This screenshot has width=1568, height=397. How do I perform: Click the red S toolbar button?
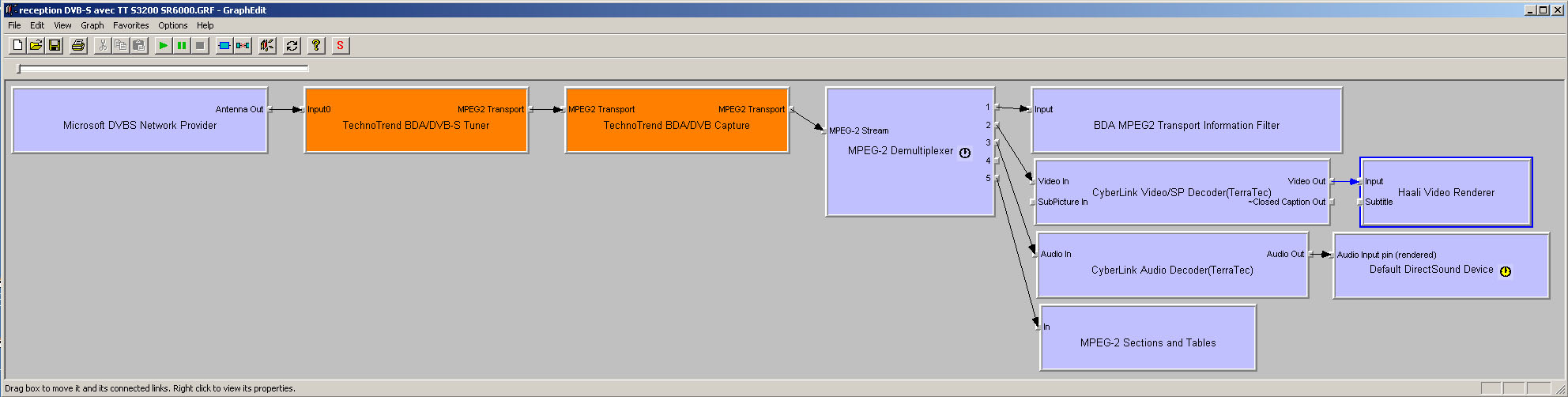pyautogui.click(x=340, y=46)
